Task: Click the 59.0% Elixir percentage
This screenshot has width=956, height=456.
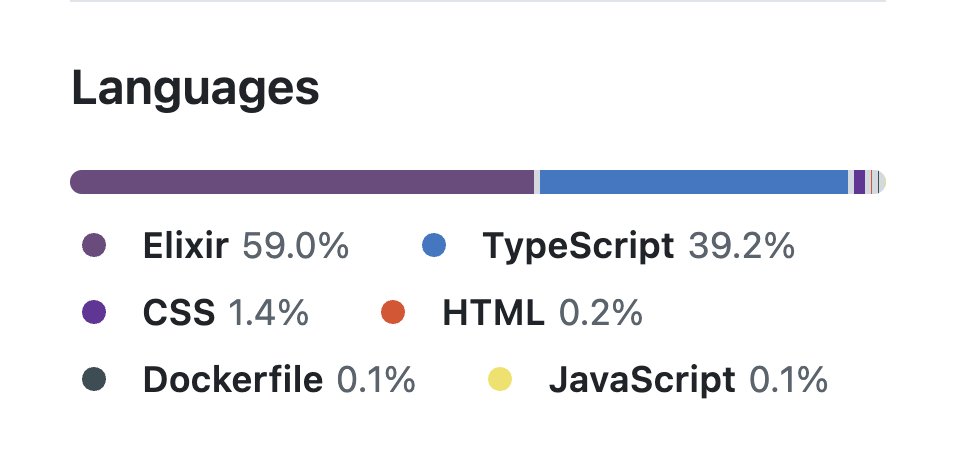Action: [296, 246]
